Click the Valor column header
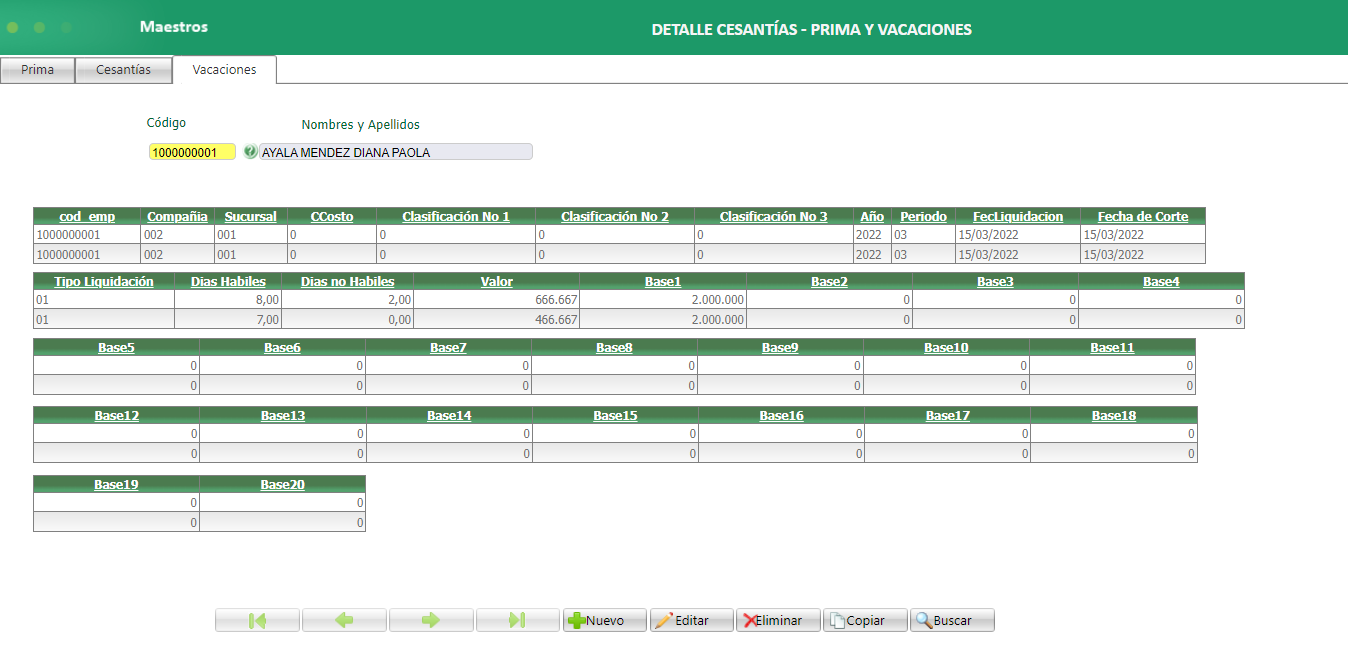The width and height of the screenshot is (1348, 657). point(497,281)
